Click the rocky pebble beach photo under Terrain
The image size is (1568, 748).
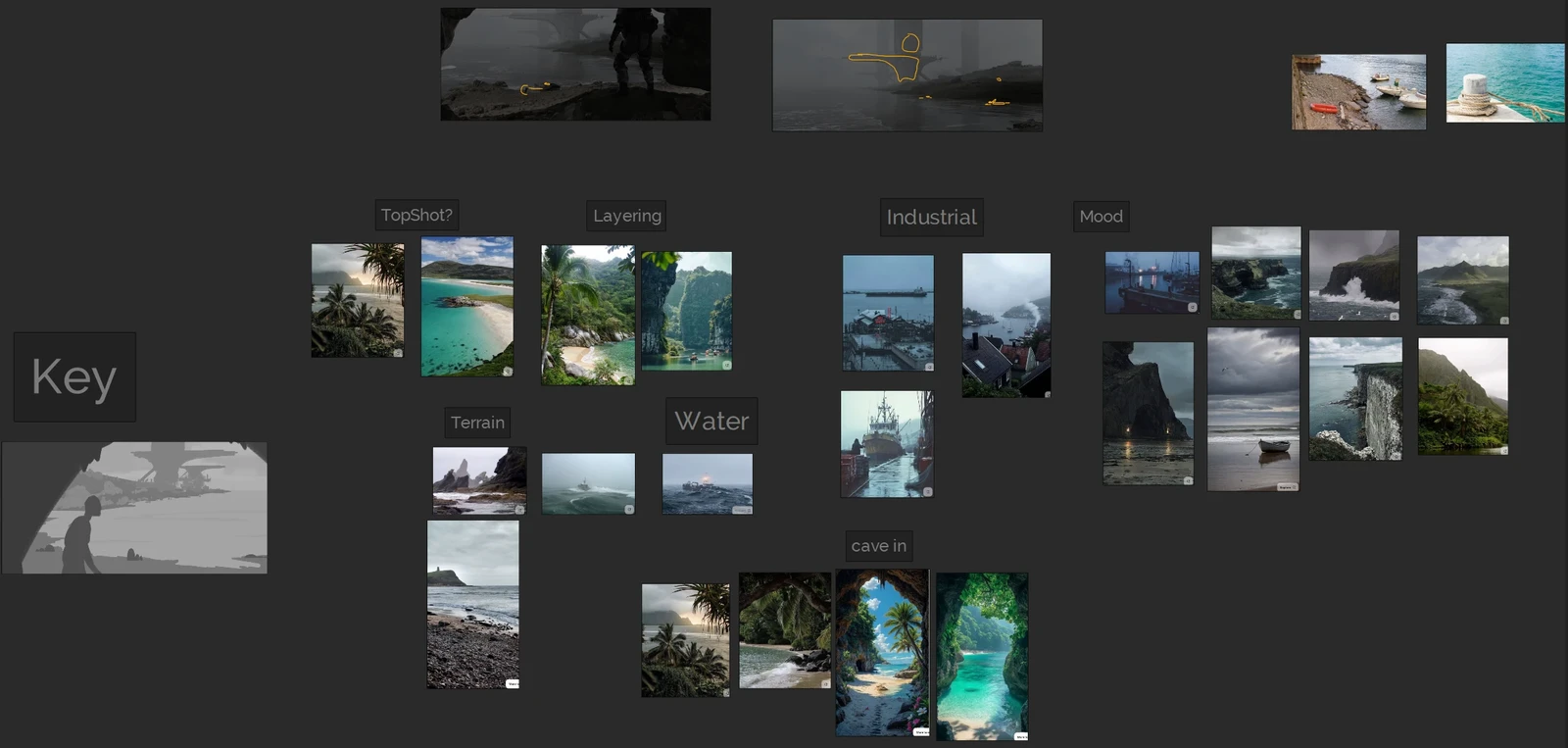tap(473, 605)
